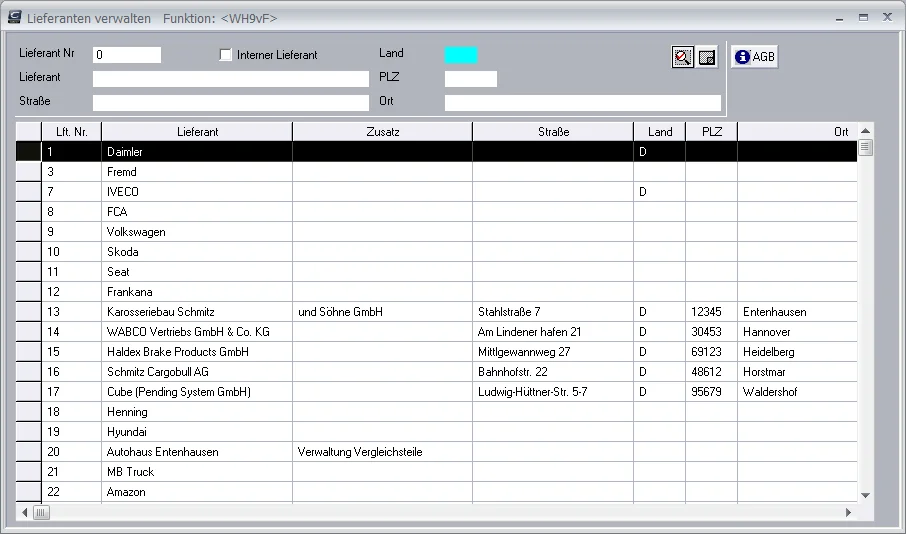The image size is (906, 534).
Task: Click the Straße input field
Action: [x=231, y=102]
